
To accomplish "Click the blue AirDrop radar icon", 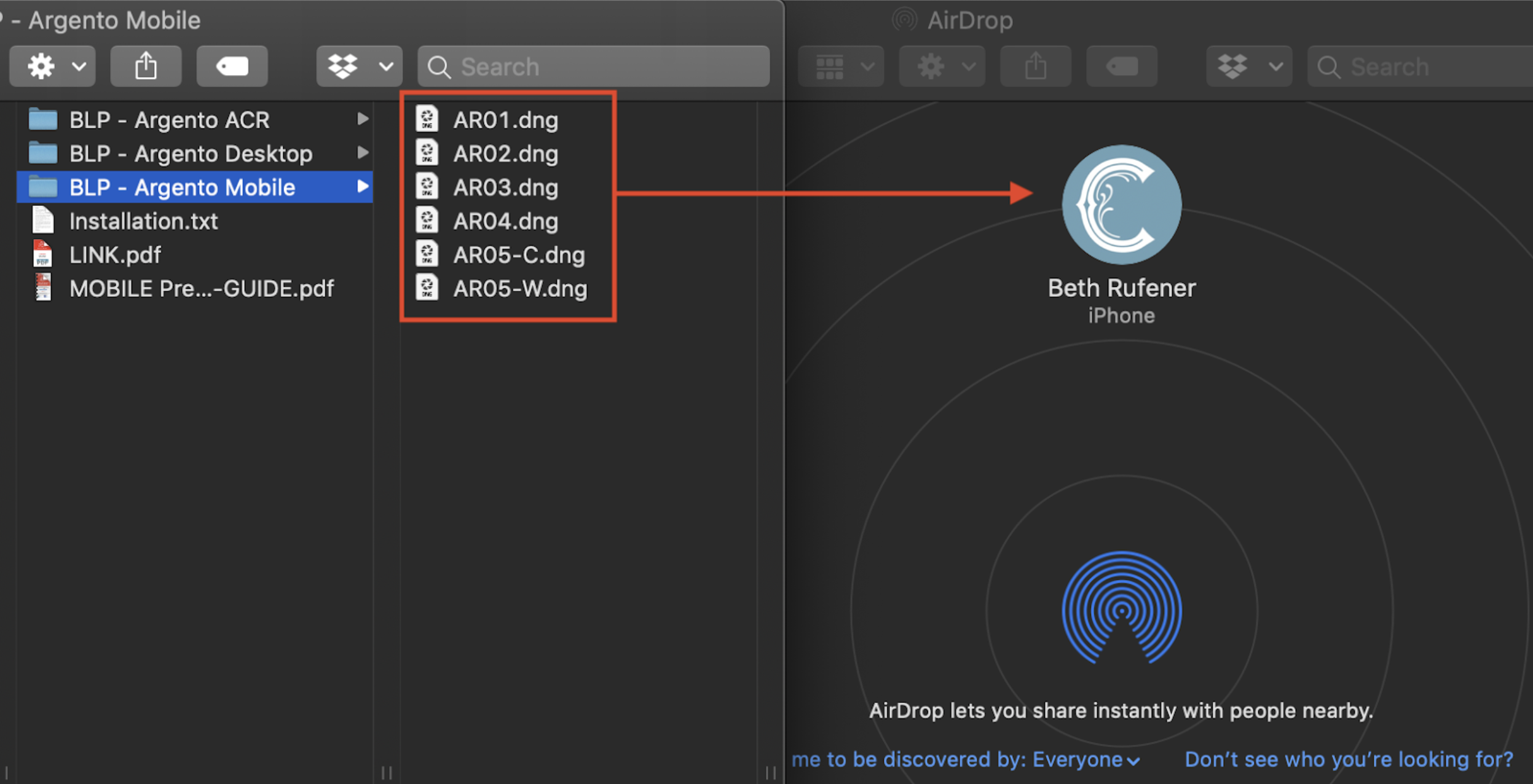I will tap(1122, 608).
